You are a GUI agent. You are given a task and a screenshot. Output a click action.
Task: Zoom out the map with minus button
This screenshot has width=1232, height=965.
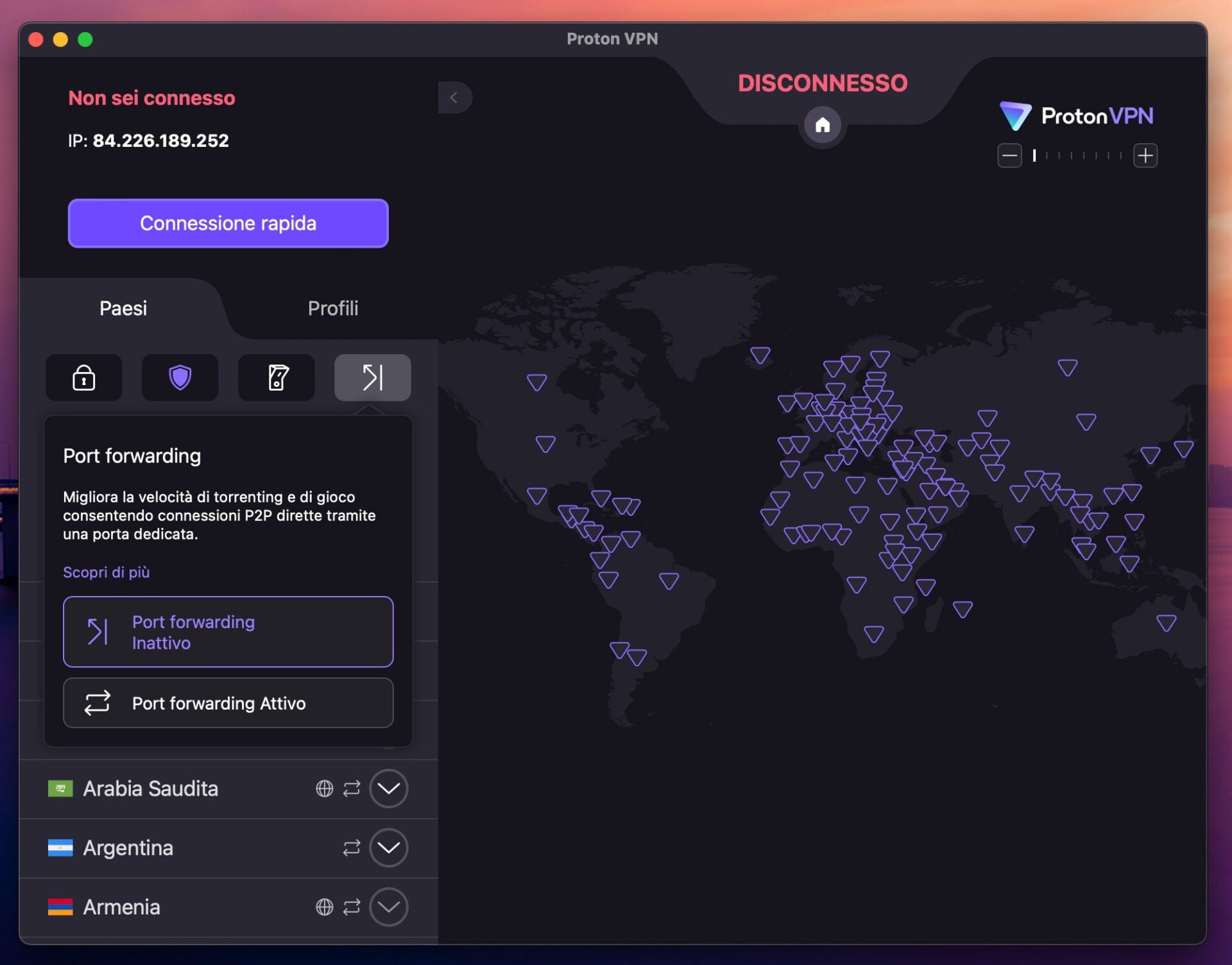[1009, 155]
